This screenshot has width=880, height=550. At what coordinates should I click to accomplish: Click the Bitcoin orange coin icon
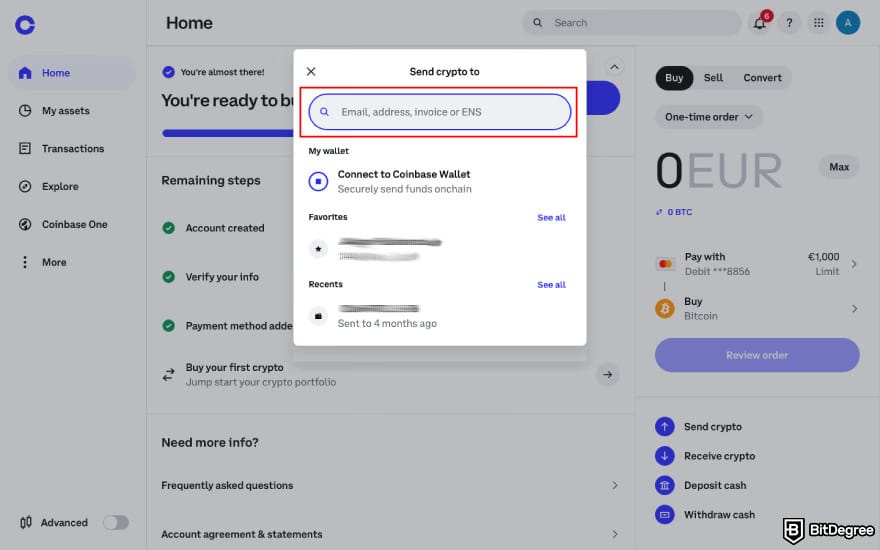tap(664, 309)
